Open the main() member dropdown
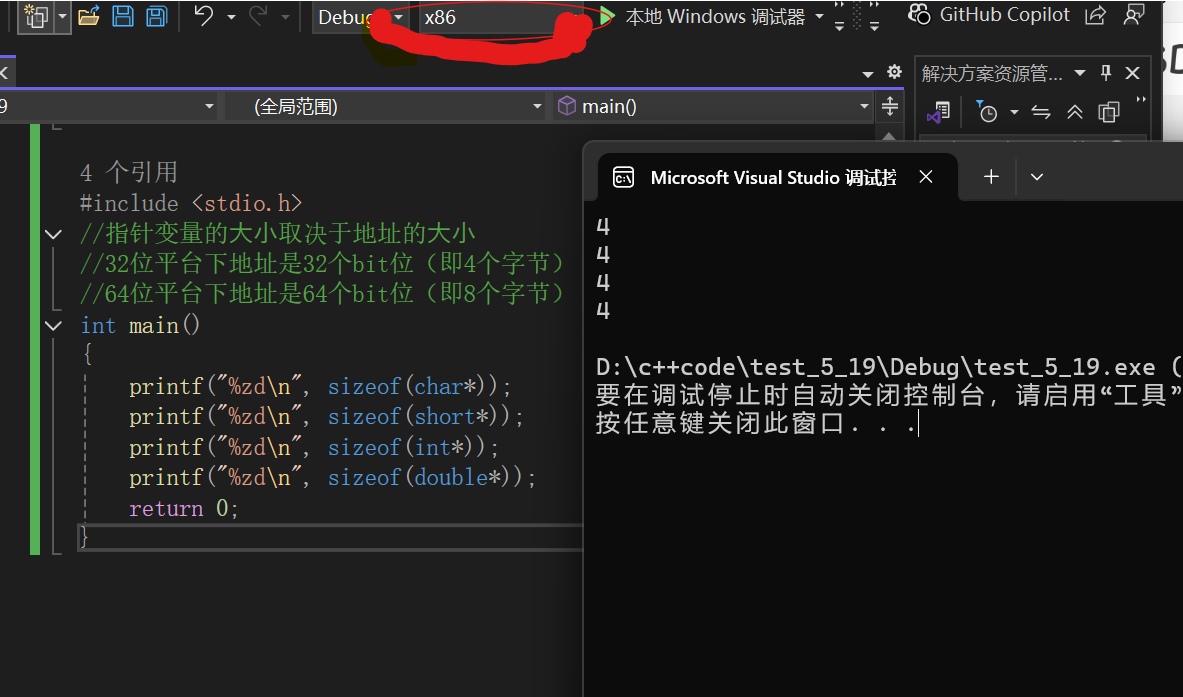Screen dimensions: 1183x697 (714, 106)
